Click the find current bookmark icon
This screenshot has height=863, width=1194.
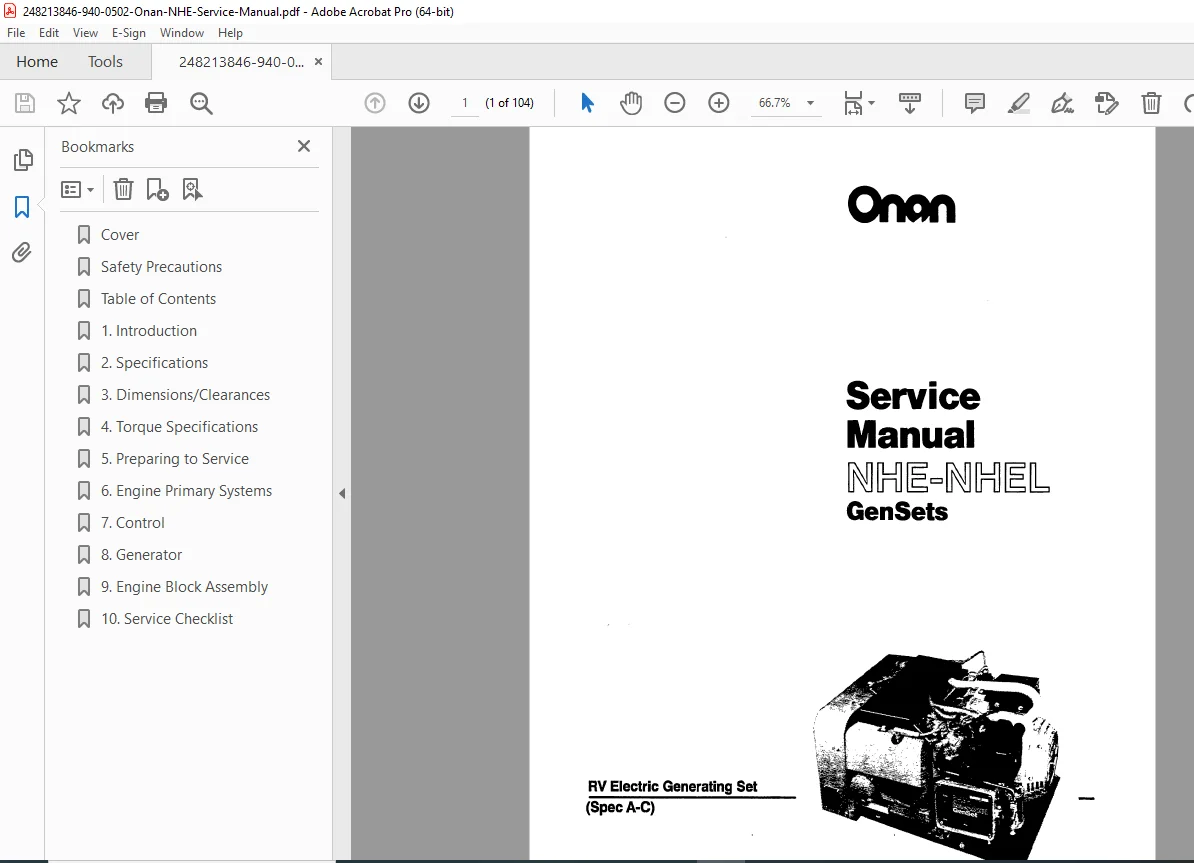(192, 189)
